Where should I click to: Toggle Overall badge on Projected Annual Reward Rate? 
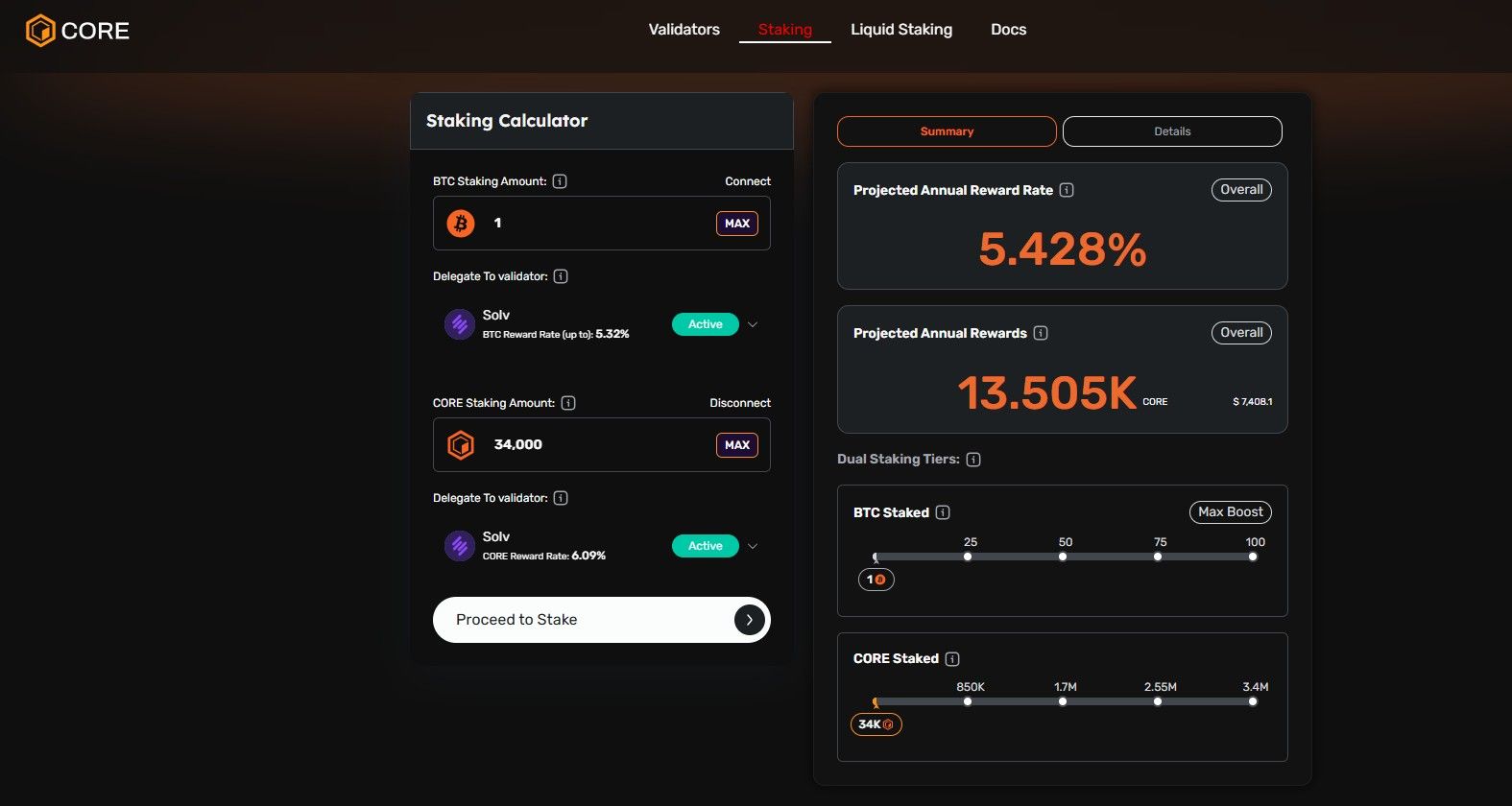[x=1241, y=190]
